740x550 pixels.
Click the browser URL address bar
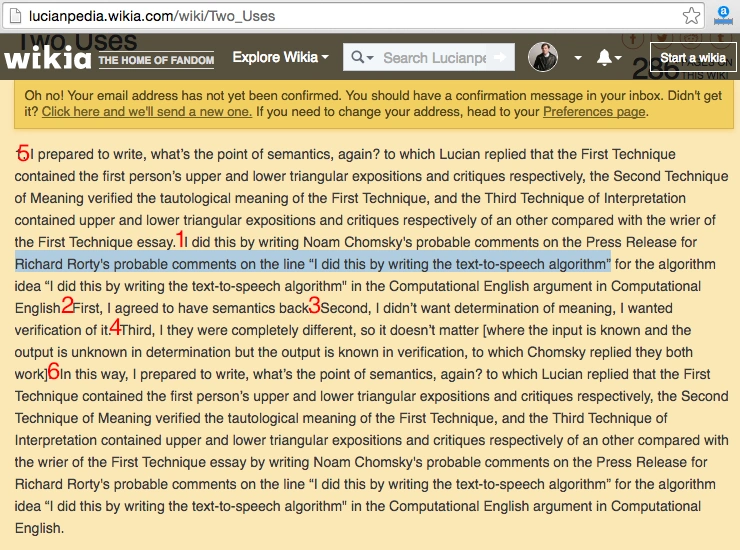(354, 16)
